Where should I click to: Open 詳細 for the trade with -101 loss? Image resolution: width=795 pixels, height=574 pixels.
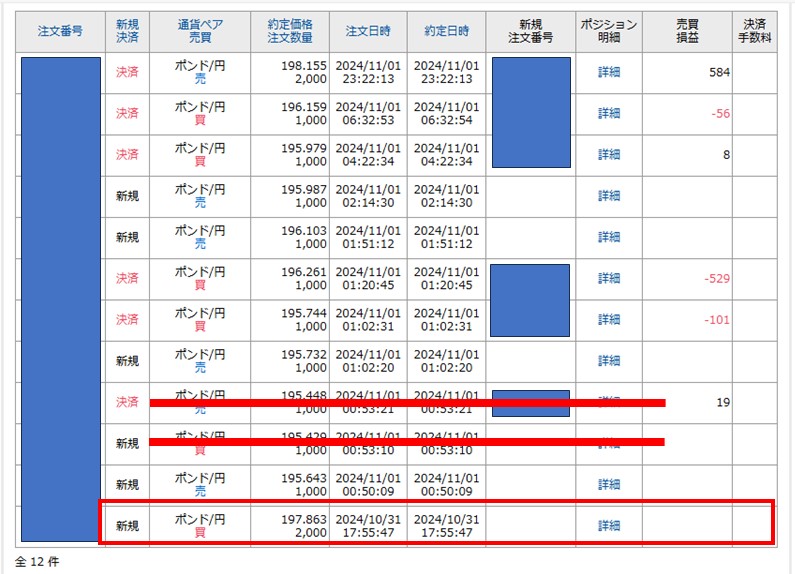[x=609, y=320]
